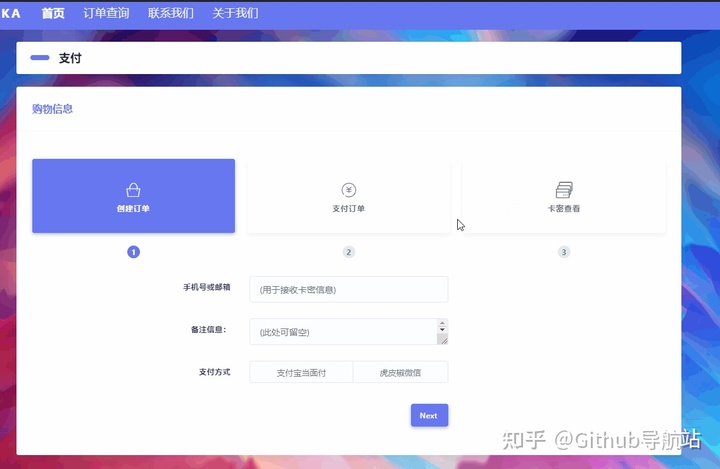This screenshot has height=469, width=720.
Task: Click the resize handle of 备注信息 textarea
Action: pyautogui.click(x=443, y=340)
